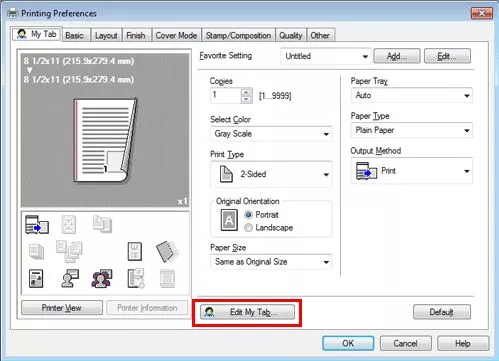Open the Paper Type dropdown showing Plain Paper

click(x=412, y=130)
